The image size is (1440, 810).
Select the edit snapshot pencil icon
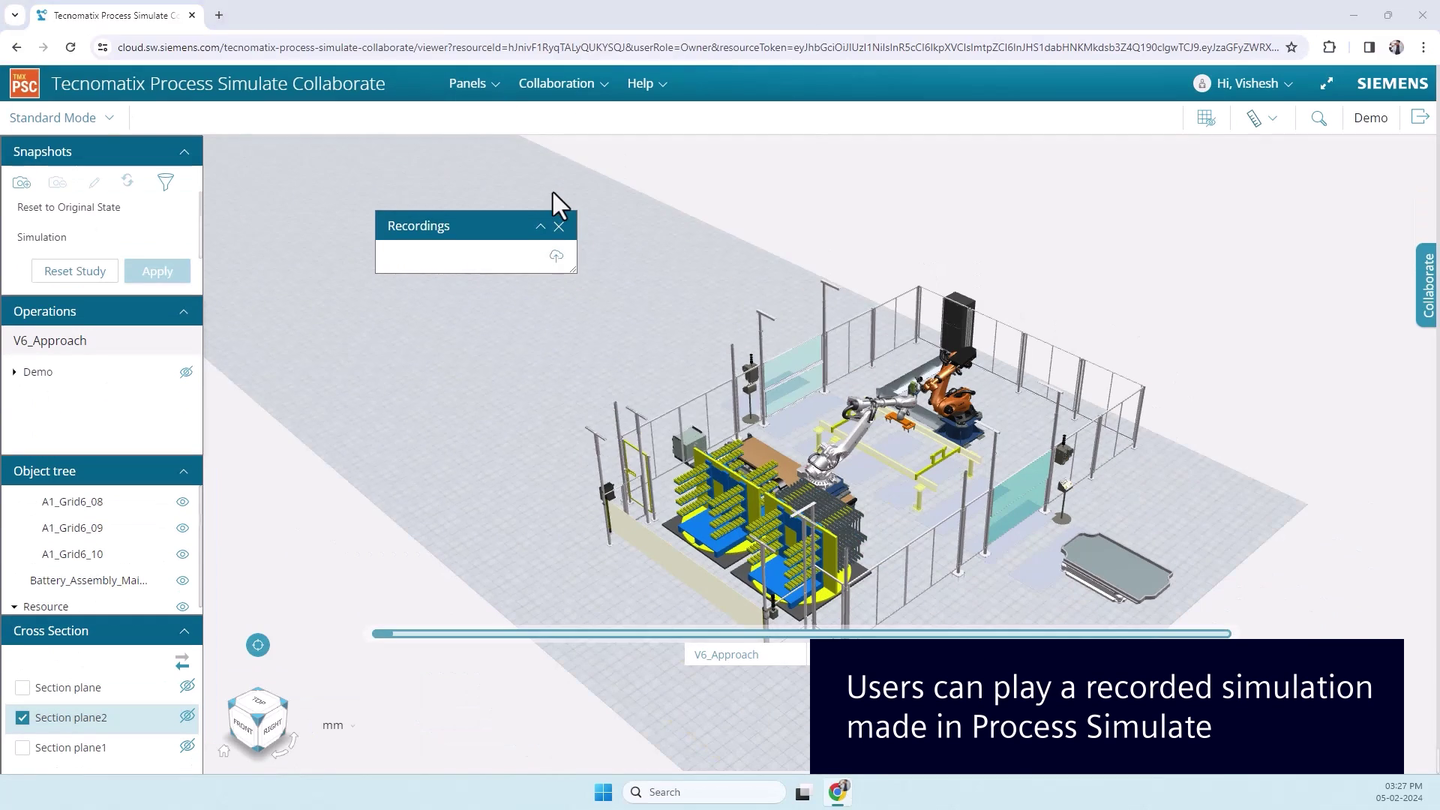point(93,182)
